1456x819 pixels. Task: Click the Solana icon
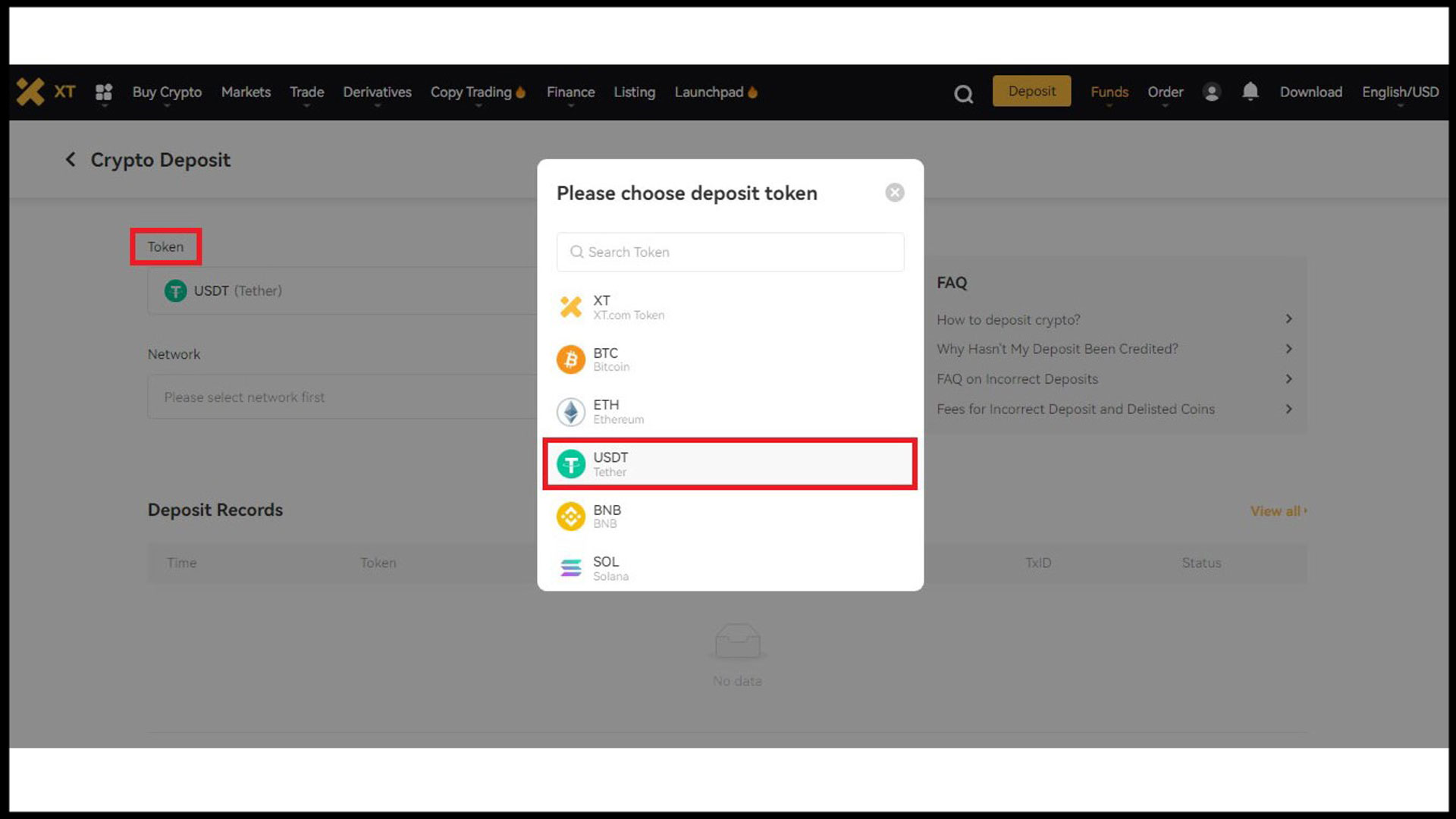[x=571, y=568]
